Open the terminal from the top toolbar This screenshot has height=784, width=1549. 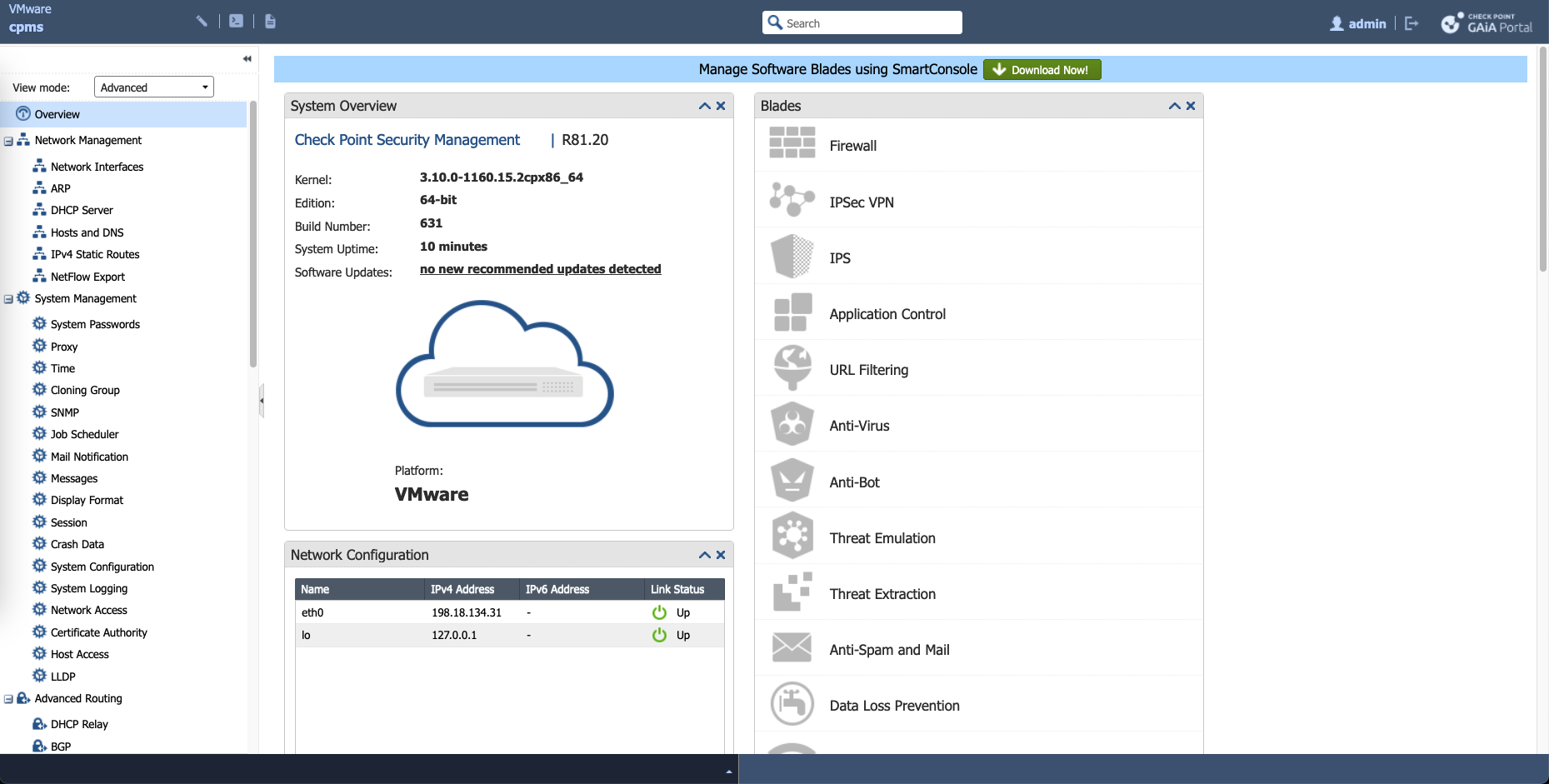pyautogui.click(x=237, y=22)
